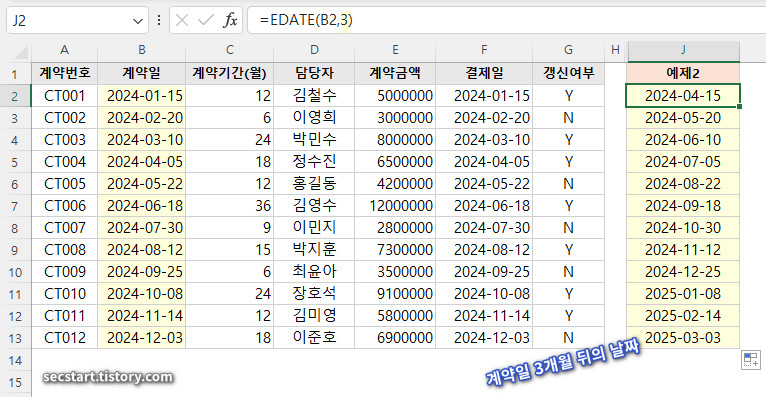
Task: Select result cell 2024-11-12
Action: [683, 249]
